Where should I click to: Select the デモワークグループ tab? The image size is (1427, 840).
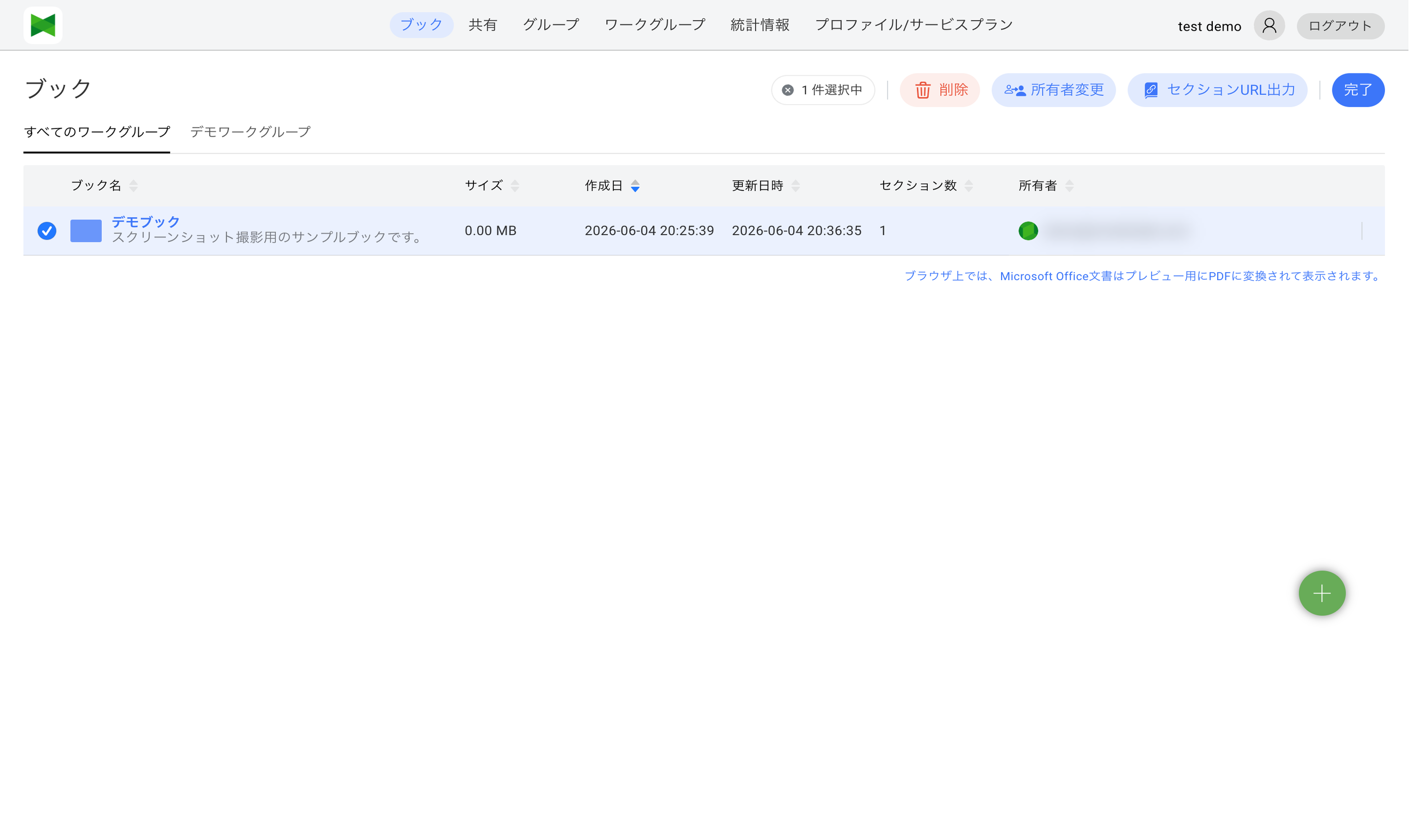tap(250, 132)
